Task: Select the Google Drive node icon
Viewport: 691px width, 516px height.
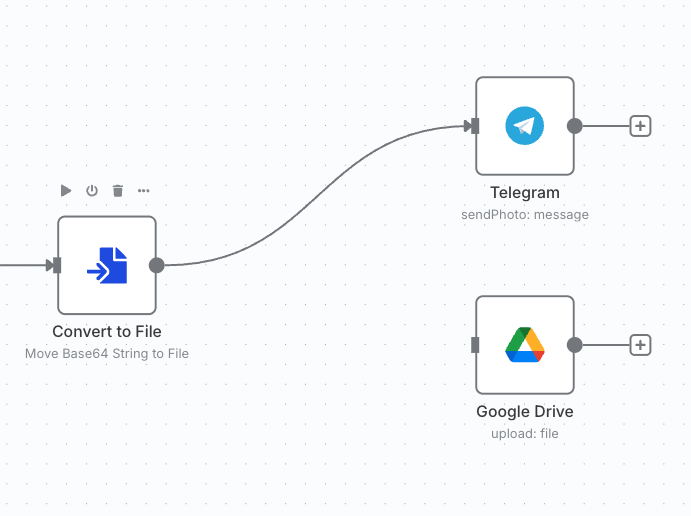Action: point(524,345)
